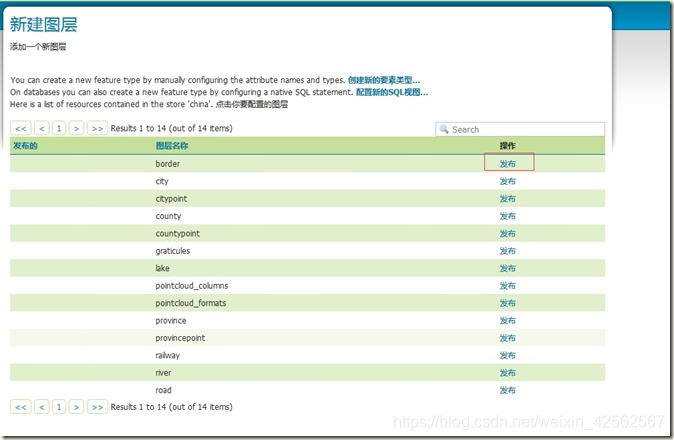The height and width of the screenshot is (440, 674).
Task: Publish the provincepoint layer
Action: click(x=508, y=338)
